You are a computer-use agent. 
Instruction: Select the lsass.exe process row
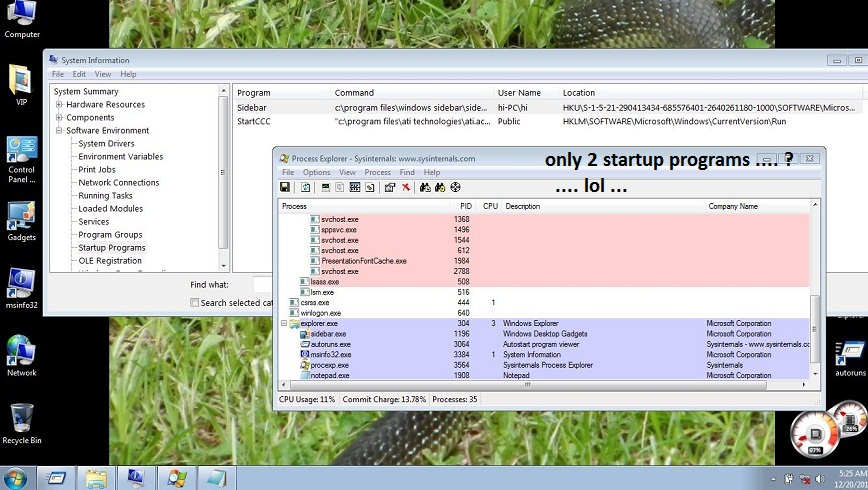(x=544, y=282)
